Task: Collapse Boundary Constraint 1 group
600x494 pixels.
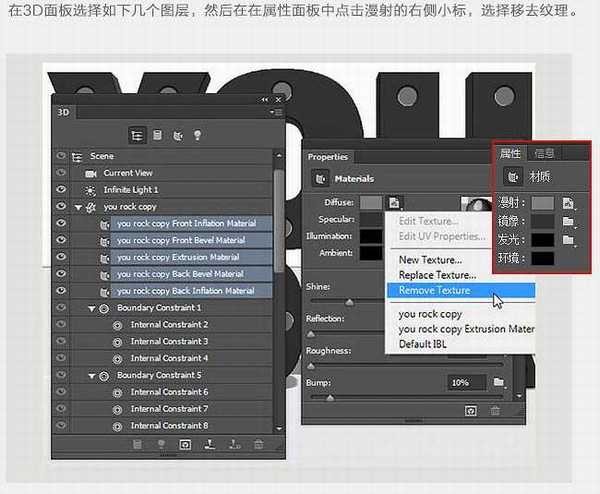Action: click(x=91, y=308)
